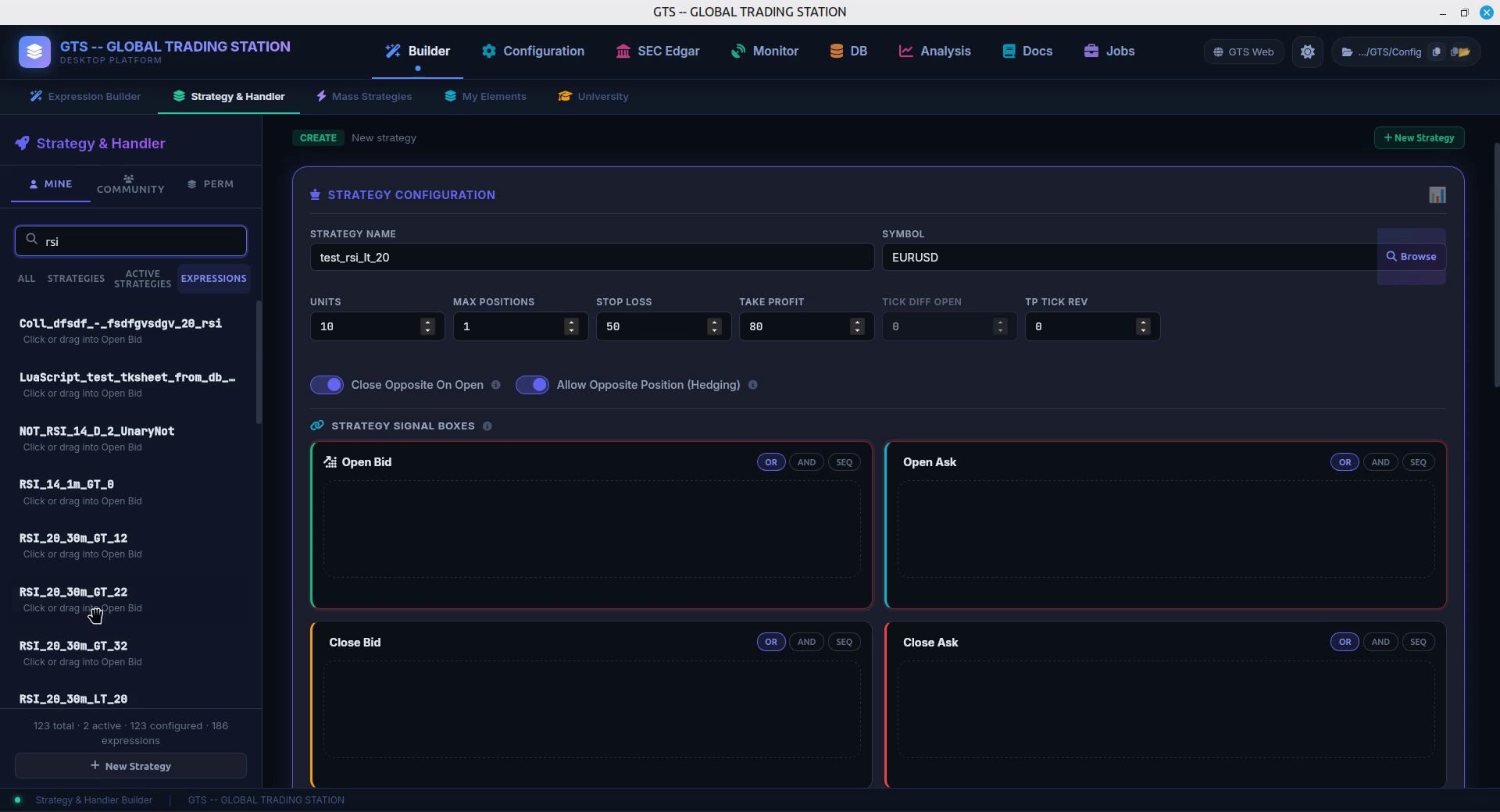Click the Symbol field containing EURUSD
The width and height of the screenshot is (1500, 812).
tap(1130, 257)
